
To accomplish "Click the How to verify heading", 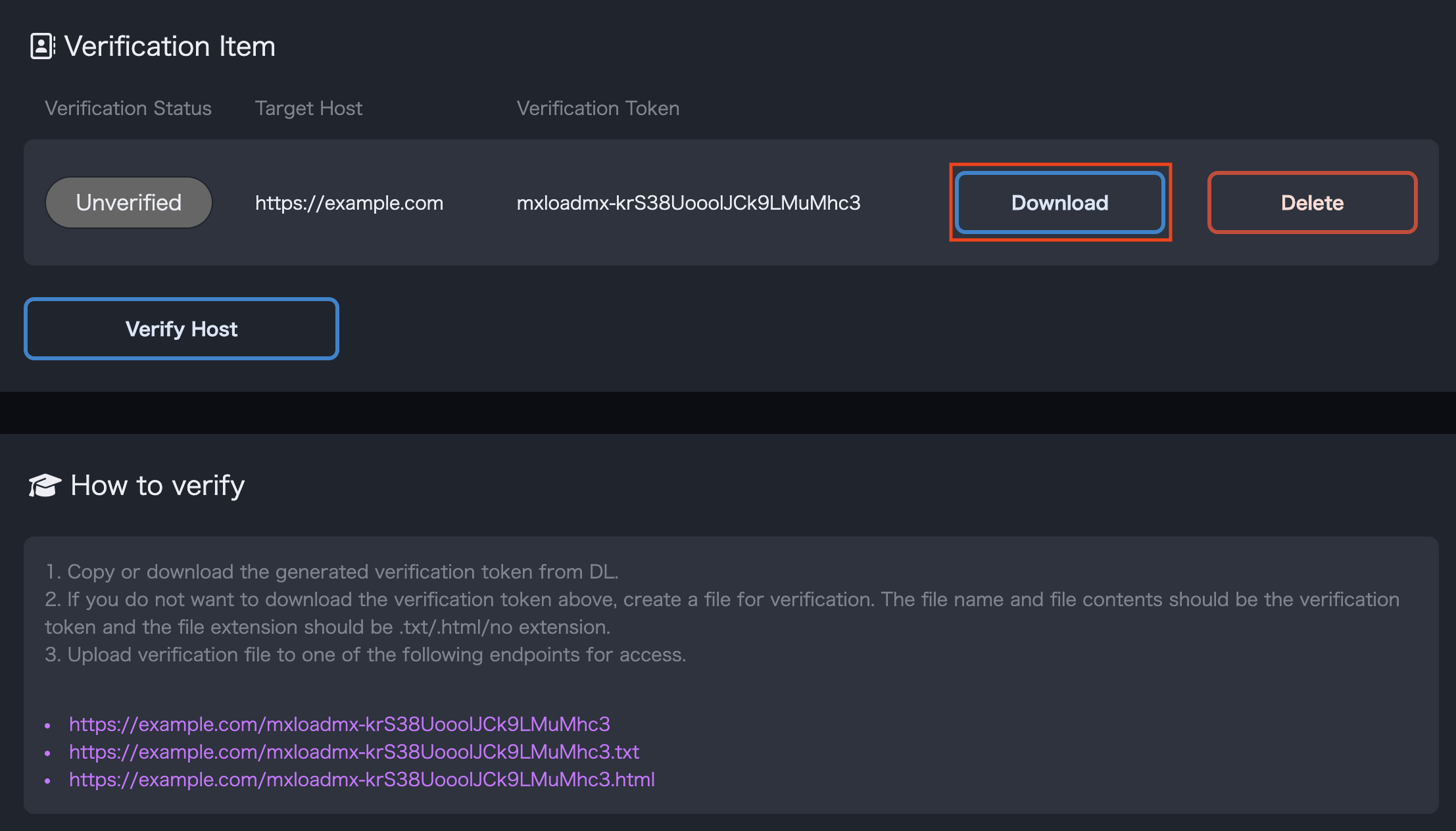I will (x=157, y=486).
